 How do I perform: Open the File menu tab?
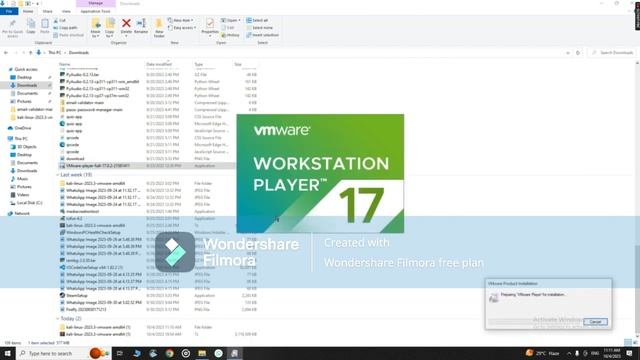pyautogui.click(x=9, y=11)
